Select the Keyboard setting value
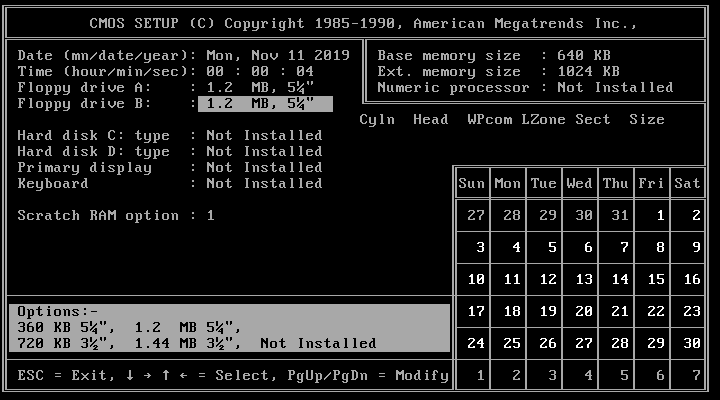 click(264, 184)
